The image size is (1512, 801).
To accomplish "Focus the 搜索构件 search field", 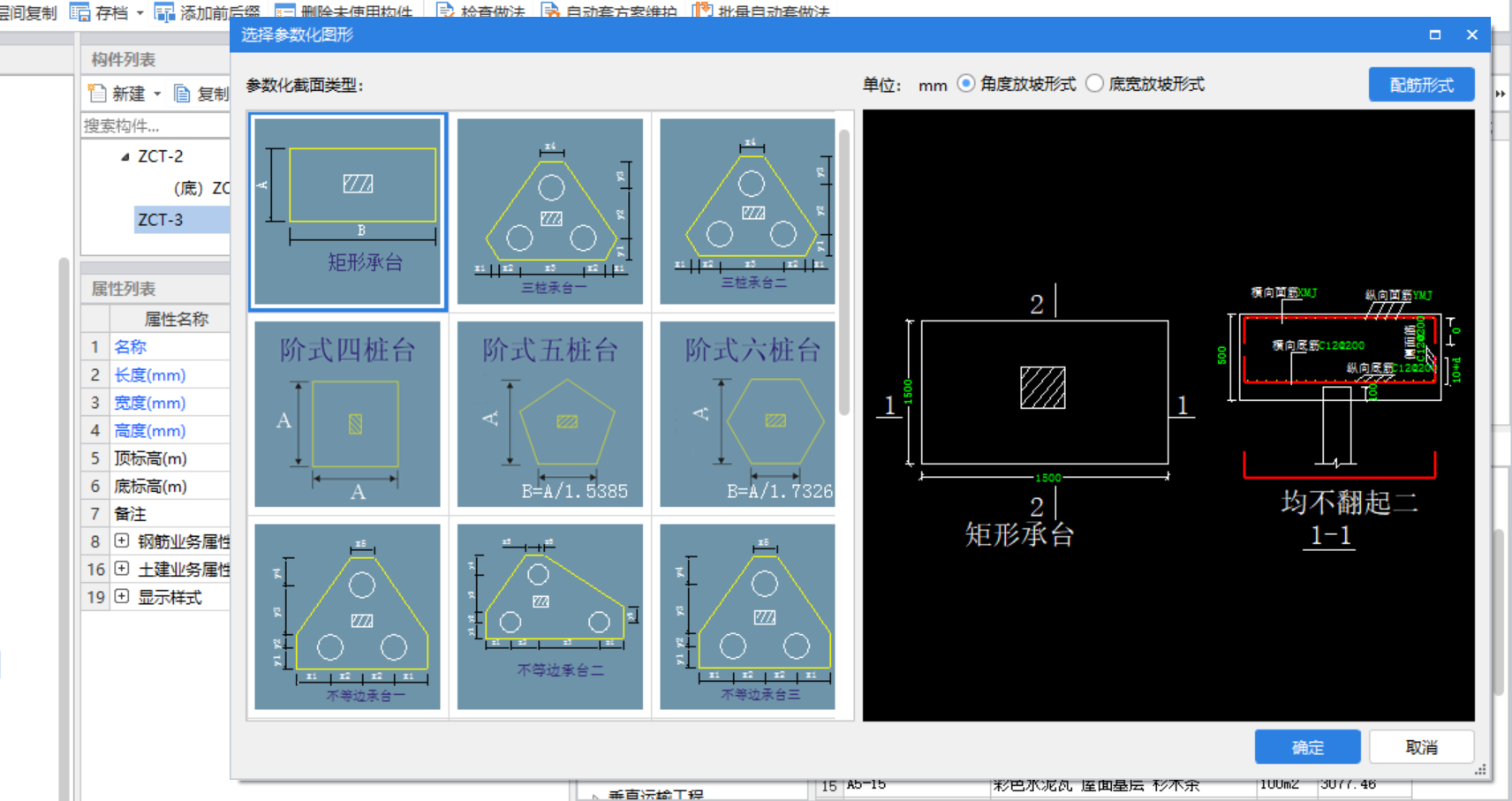I will 155,125.
